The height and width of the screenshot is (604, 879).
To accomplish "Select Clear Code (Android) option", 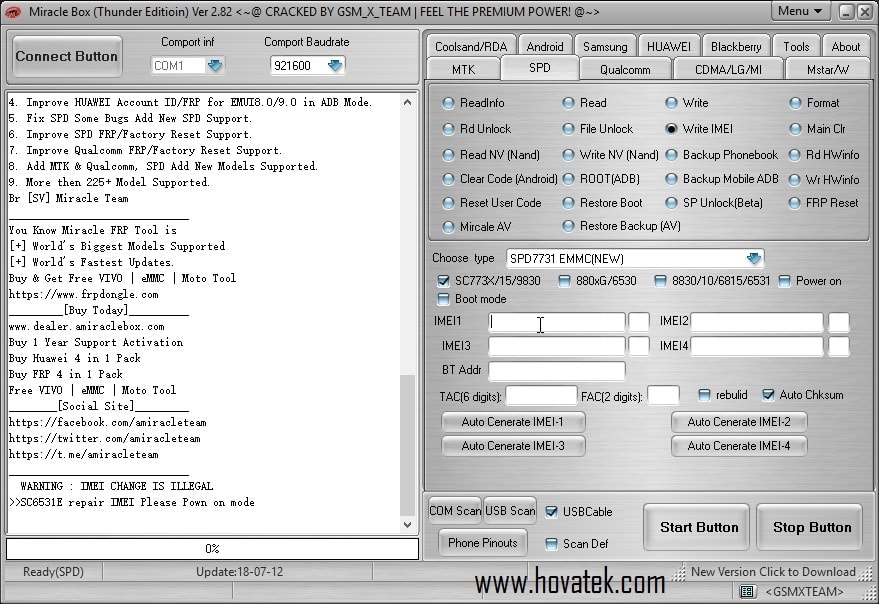I will tap(500, 179).
